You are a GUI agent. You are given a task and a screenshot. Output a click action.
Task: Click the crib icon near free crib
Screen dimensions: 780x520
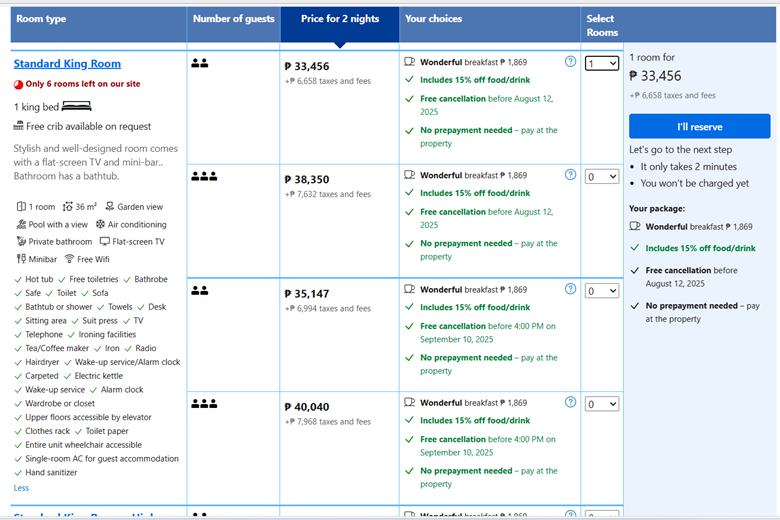(x=19, y=126)
